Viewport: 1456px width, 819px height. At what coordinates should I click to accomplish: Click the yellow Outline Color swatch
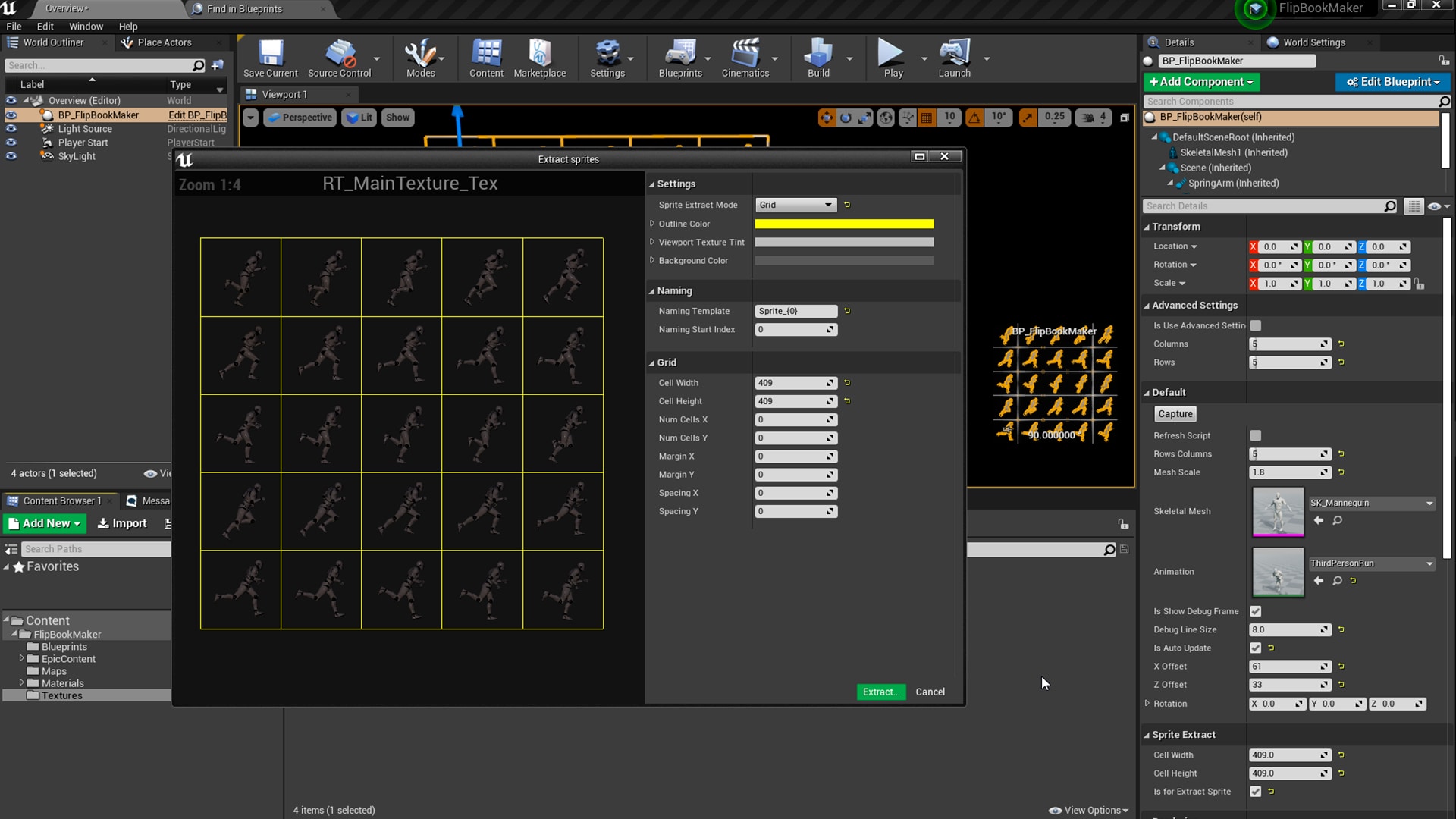(x=844, y=224)
